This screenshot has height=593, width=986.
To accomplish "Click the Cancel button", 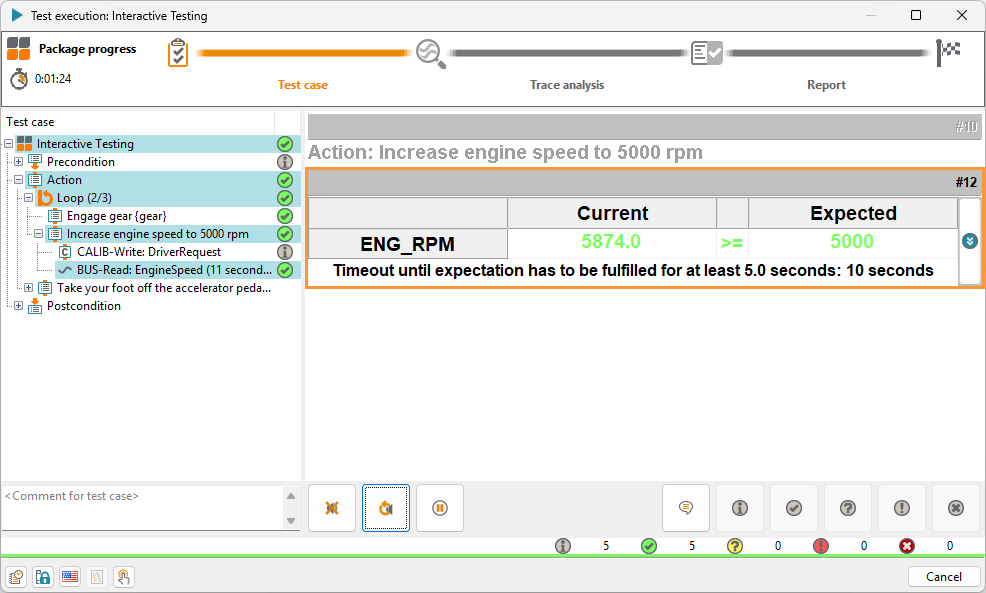I will click(x=944, y=577).
